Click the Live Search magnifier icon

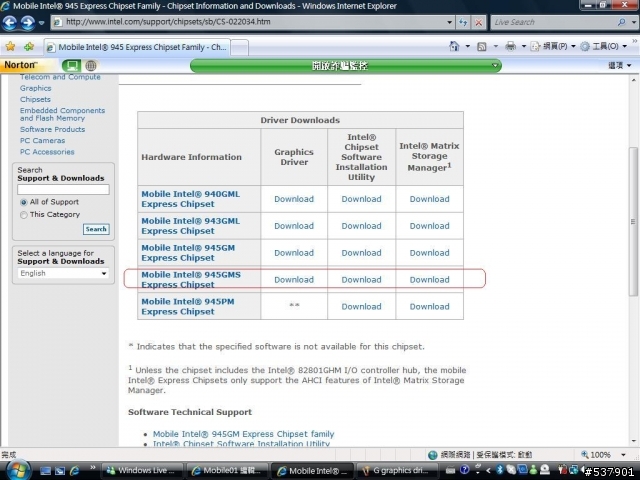pos(622,22)
